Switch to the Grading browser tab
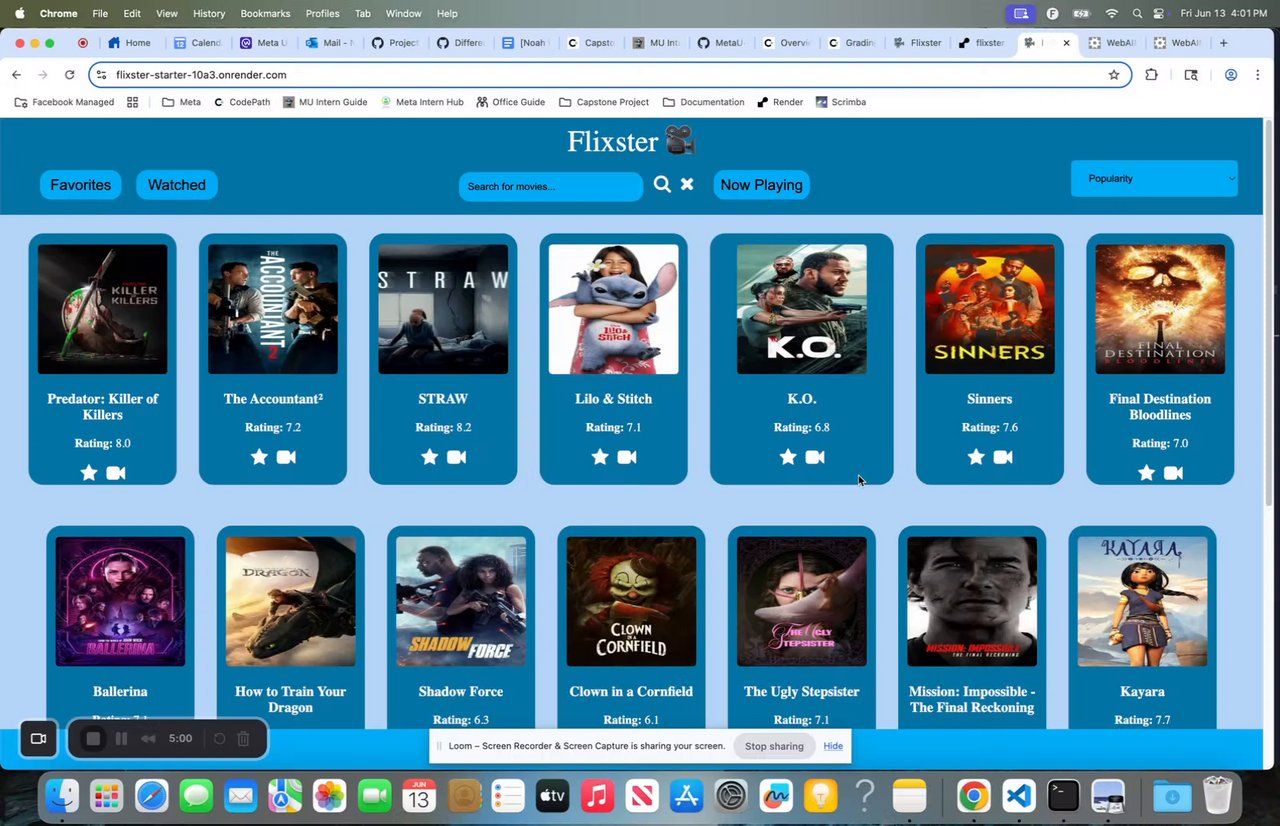The image size is (1280, 826). coord(852,43)
